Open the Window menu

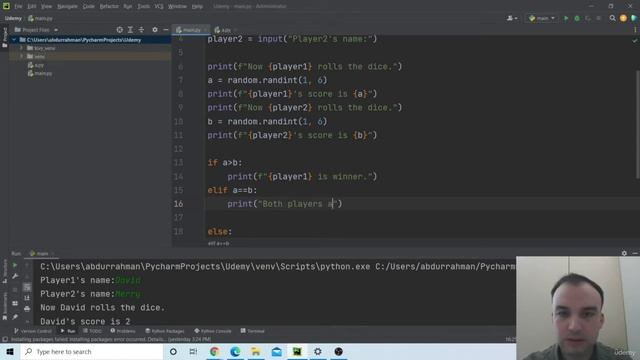point(177,7)
